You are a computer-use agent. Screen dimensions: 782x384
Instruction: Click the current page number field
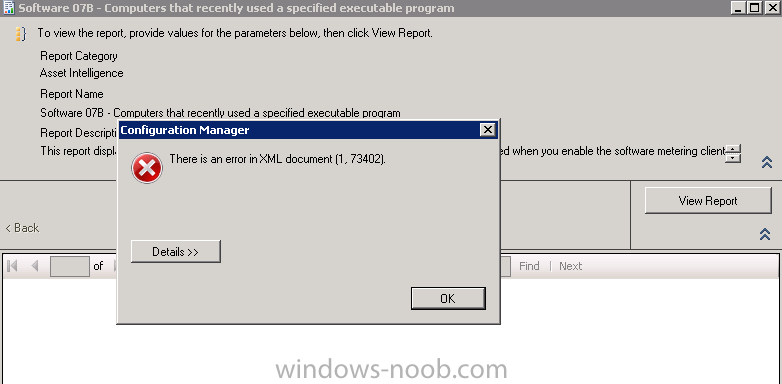coord(70,266)
